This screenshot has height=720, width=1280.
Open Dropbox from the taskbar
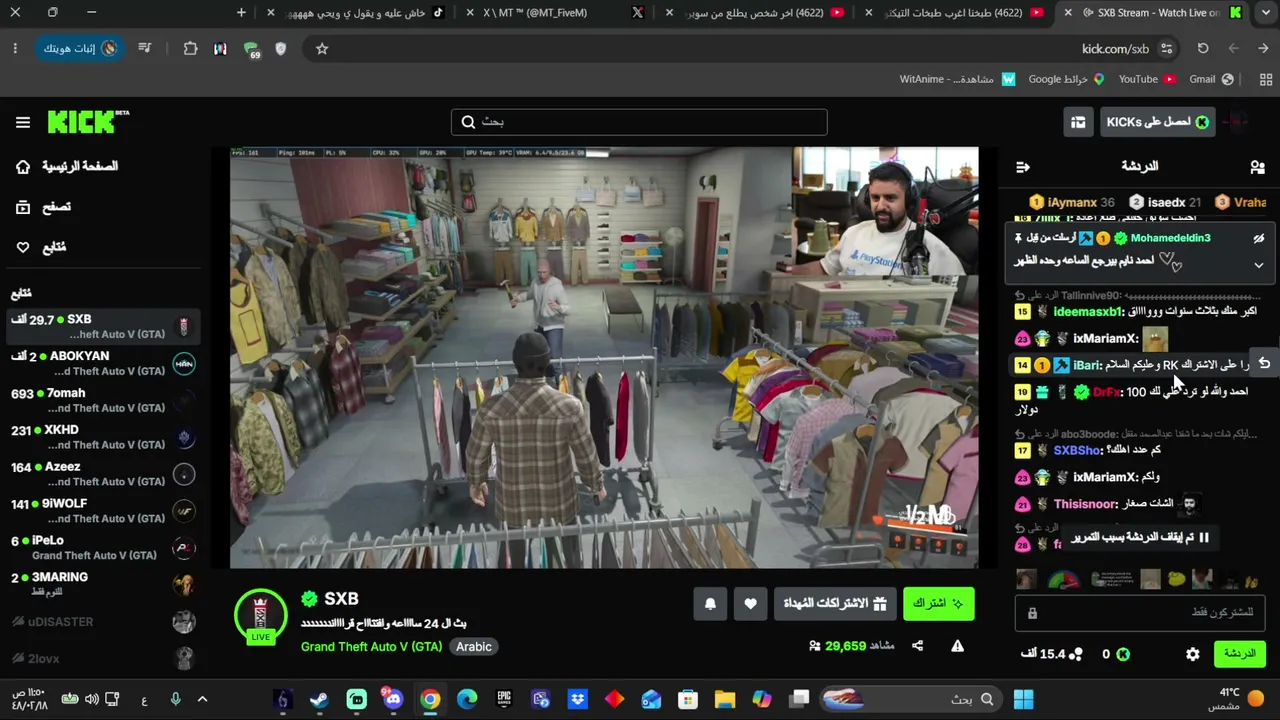(x=578, y=699)
